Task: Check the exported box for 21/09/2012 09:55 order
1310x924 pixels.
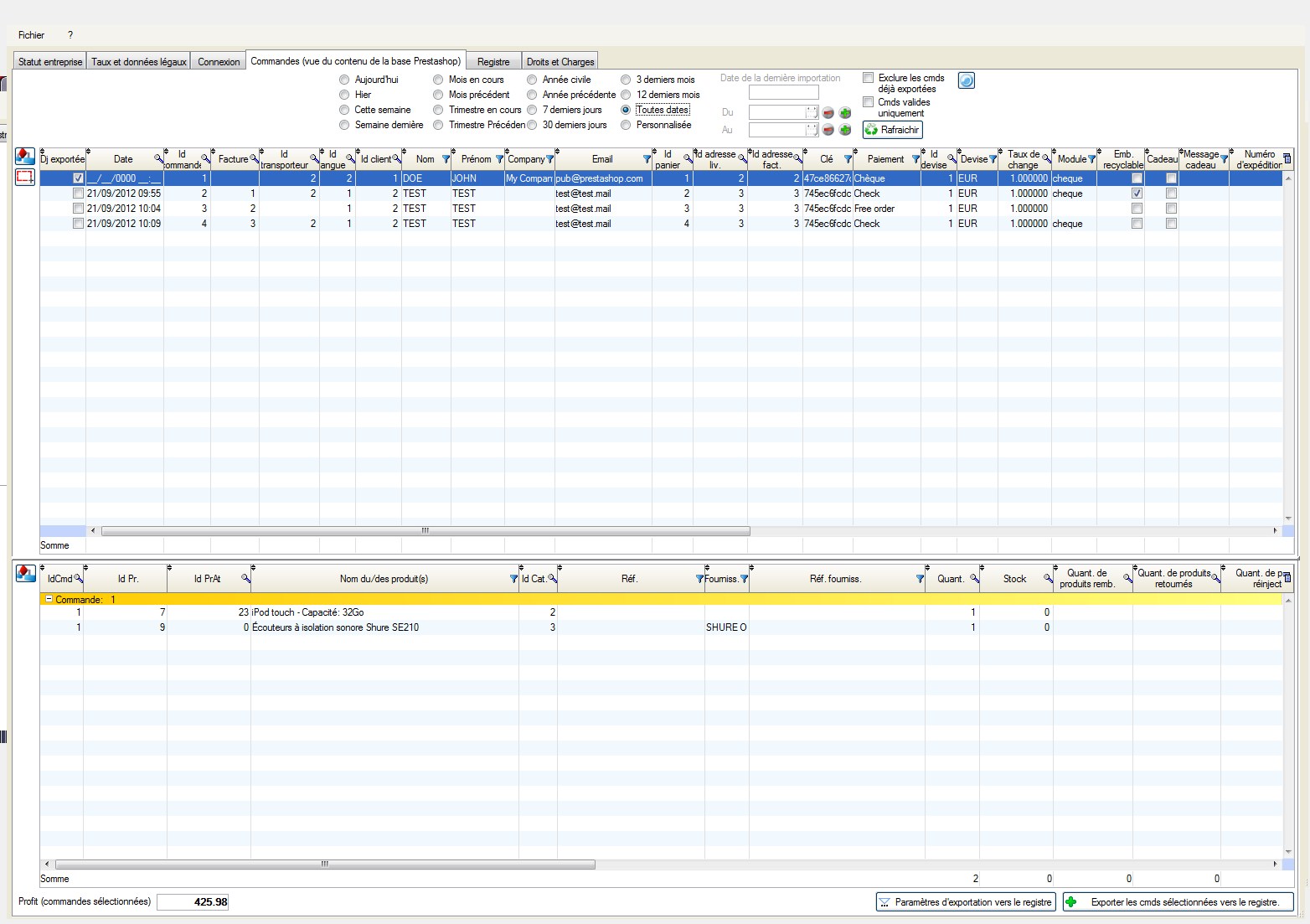Action: click(x=78, y=194)
